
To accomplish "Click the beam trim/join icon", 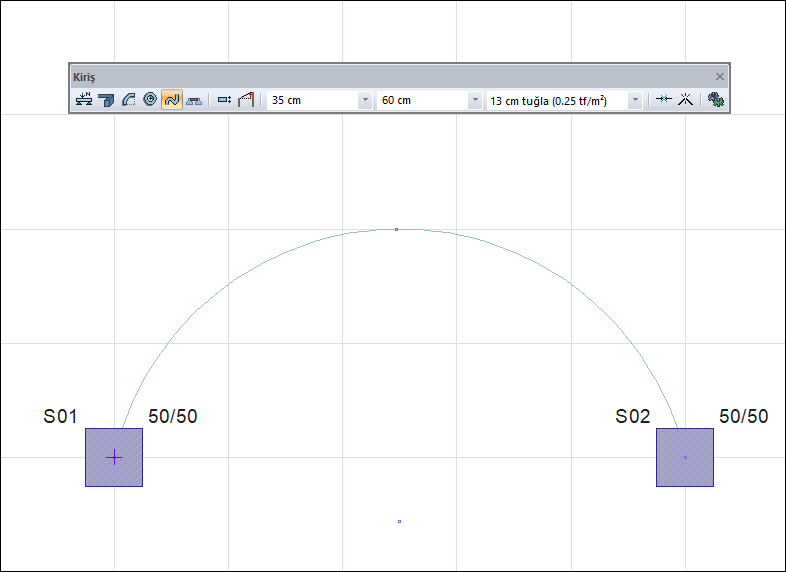I will pyautogui.click(x=663, y=100).
